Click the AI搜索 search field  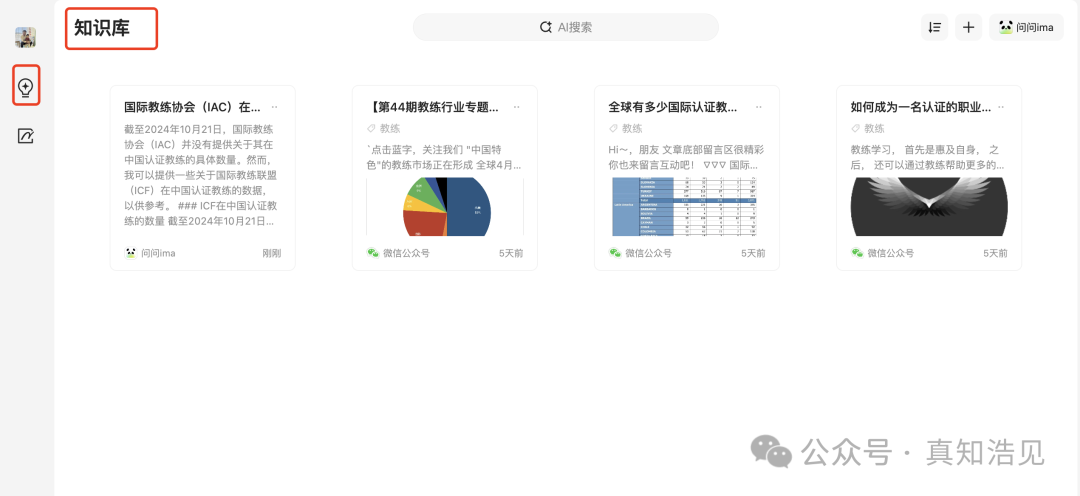pos(565,27)
